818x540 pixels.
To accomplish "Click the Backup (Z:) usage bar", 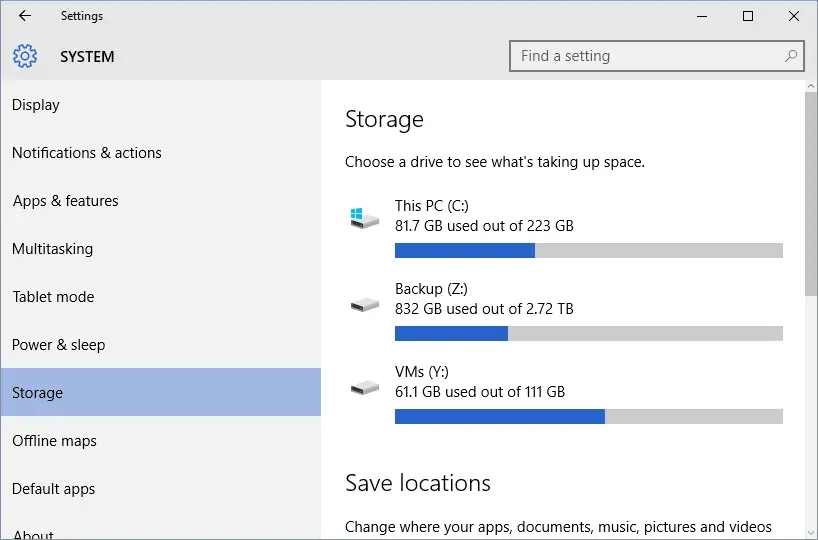I will click(588, 333).
